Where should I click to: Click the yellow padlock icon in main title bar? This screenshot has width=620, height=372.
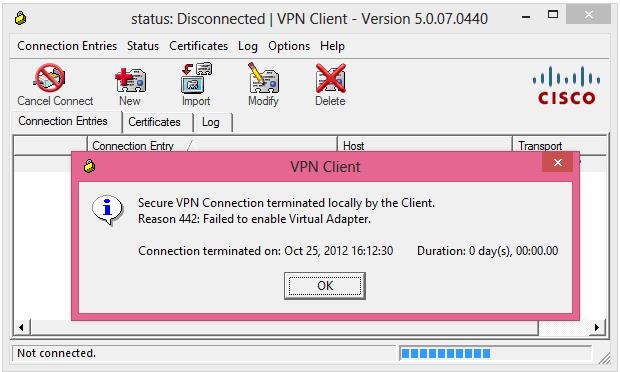click(21, 18)
